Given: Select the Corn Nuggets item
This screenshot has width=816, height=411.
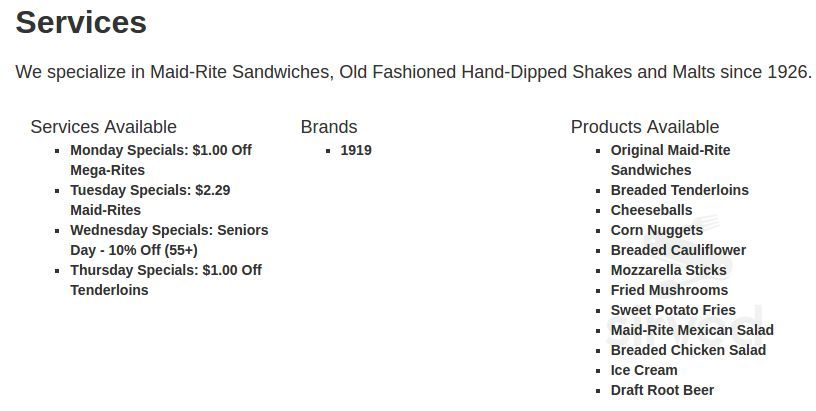Looking at the screenshot, I should tap(657, 230).
